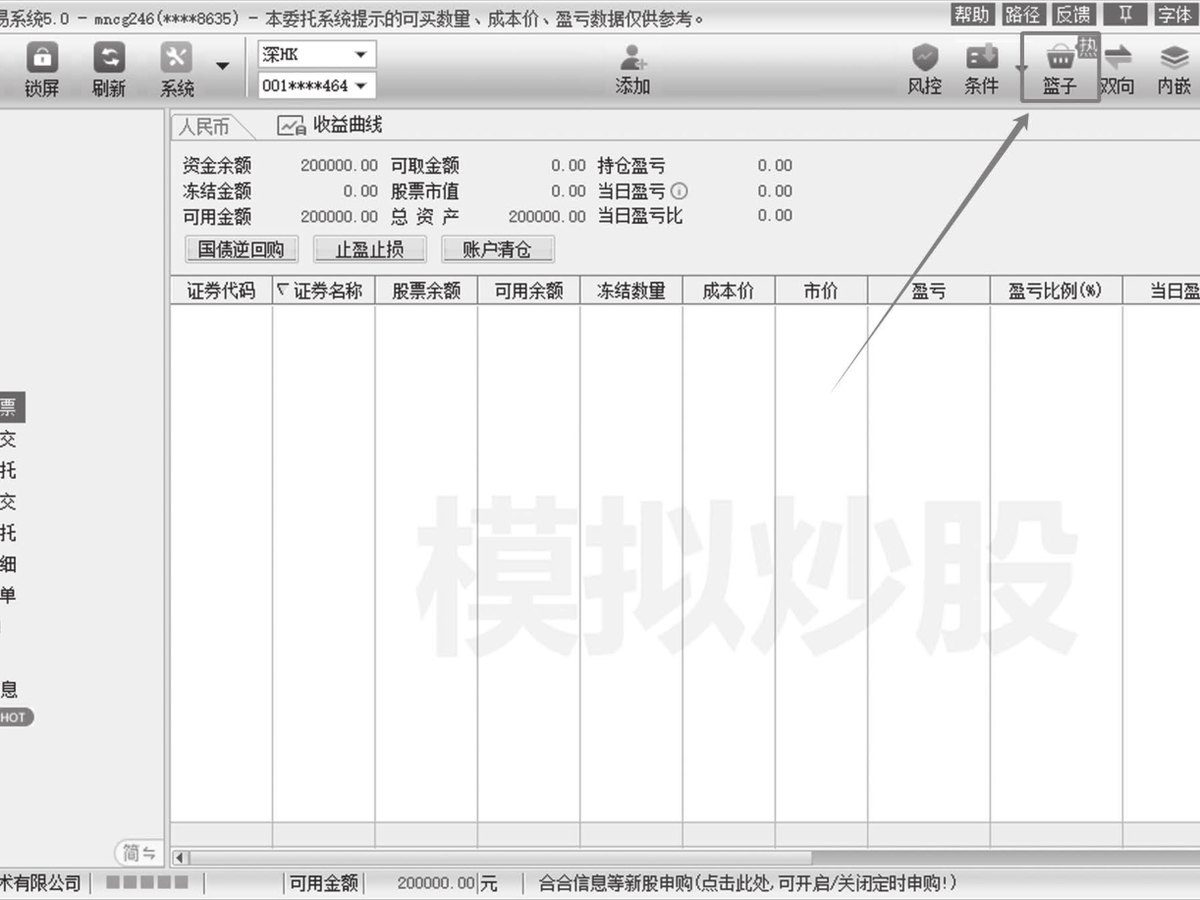The width and height of the screenshot is (1200, 900).
Task: Open the 系统 settings tool icon
Action: point(177,68)
